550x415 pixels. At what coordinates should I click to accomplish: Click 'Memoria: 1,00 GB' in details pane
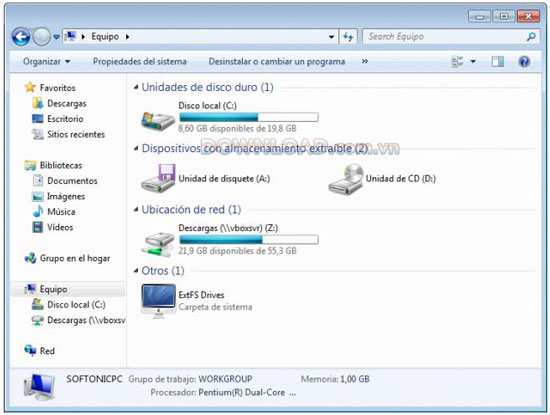335,379
